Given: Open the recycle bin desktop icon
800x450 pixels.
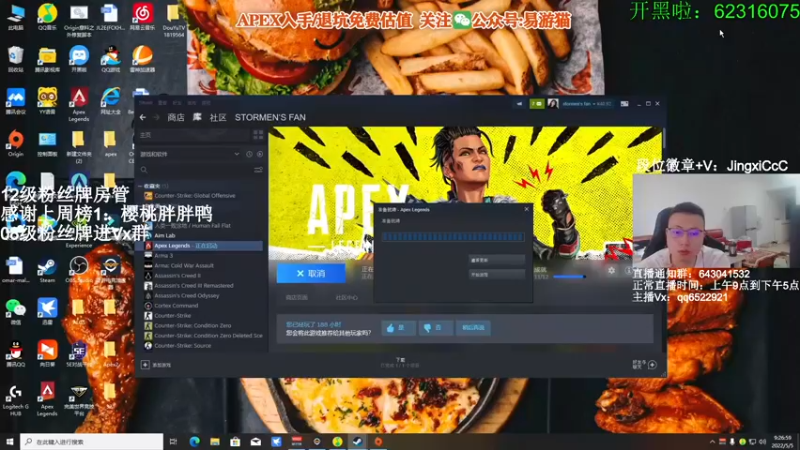Looking at the screenshot, I should (x=15, y=59).
